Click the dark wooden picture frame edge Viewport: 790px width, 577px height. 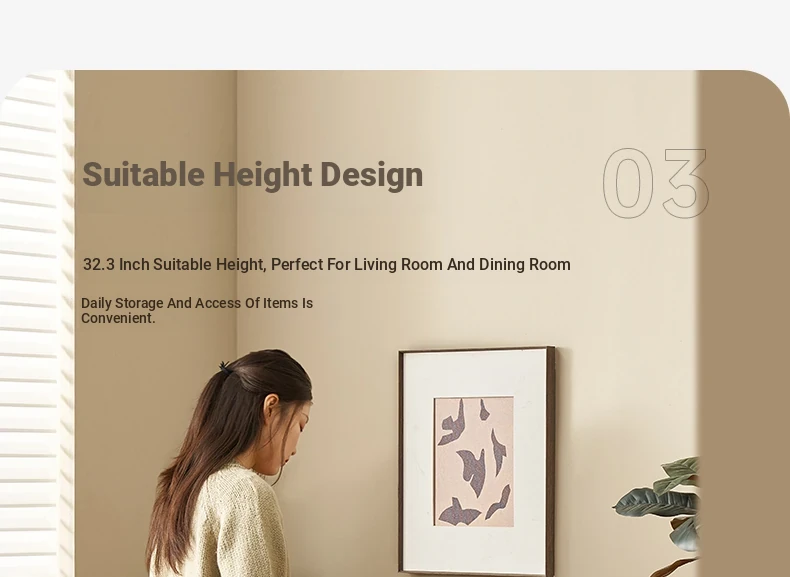551,461
